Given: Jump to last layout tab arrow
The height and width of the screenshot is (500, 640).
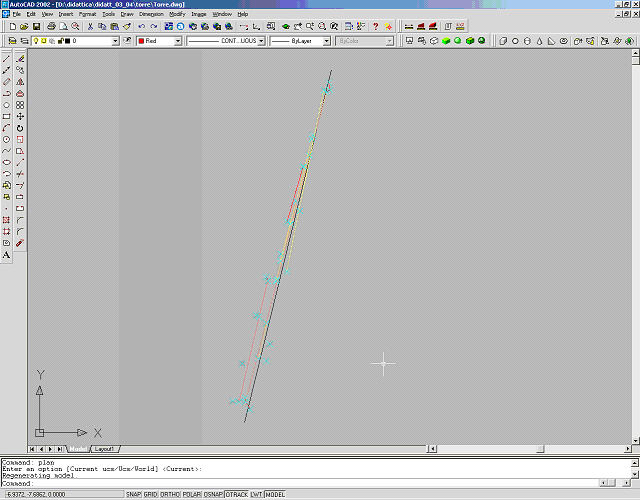Looking at the screenshot, I should pyautogui.click(x=60, y=449).
